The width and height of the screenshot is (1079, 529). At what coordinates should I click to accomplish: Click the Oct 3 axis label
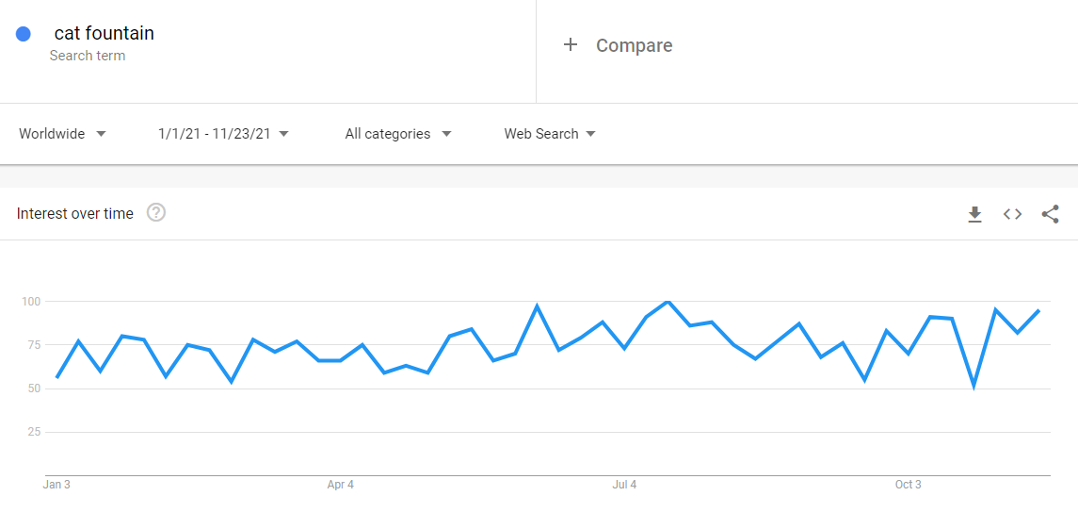908,485
